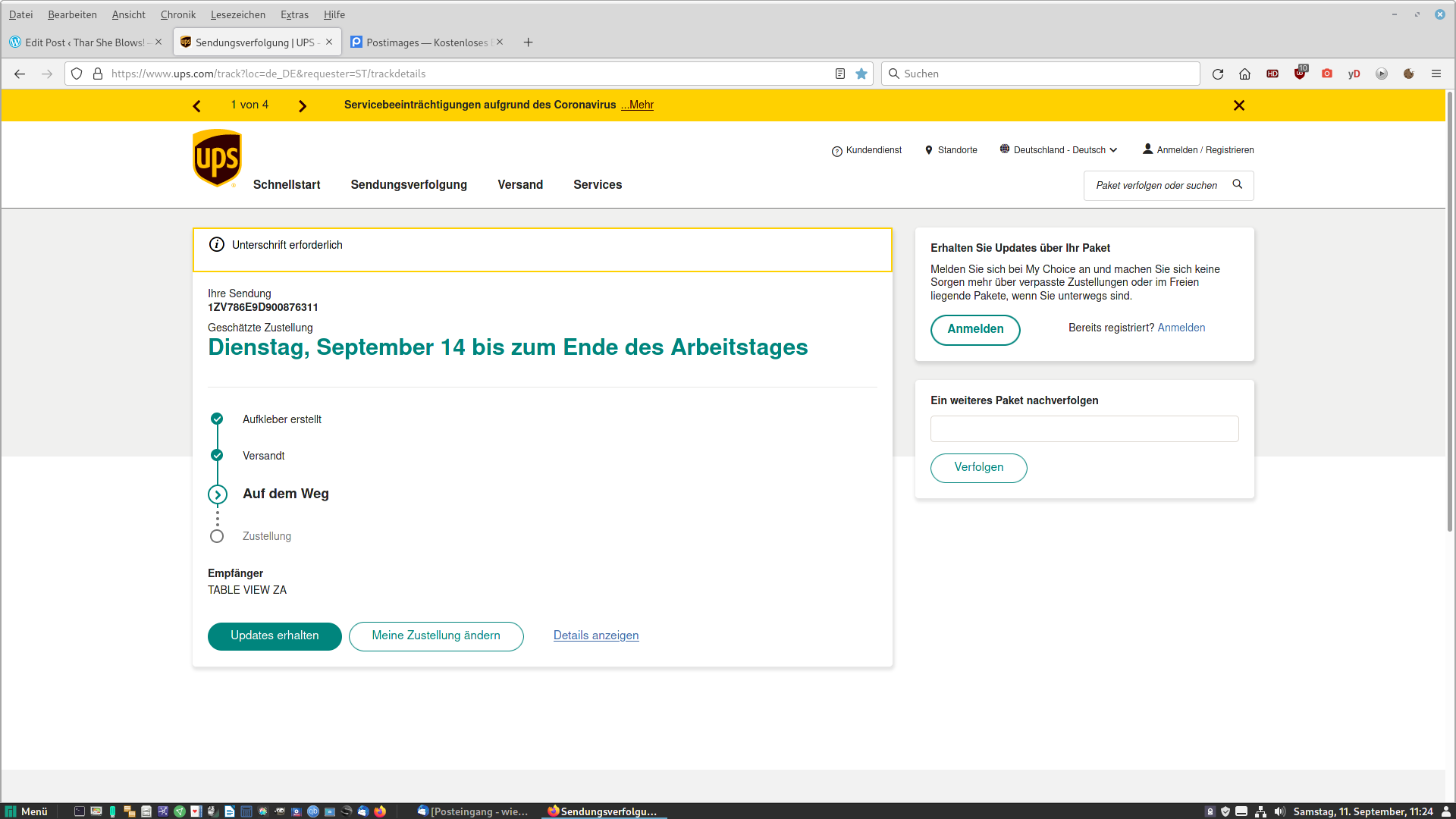
Task: Open Sendungsverfolgung navigation item
Action: [409, 185]
